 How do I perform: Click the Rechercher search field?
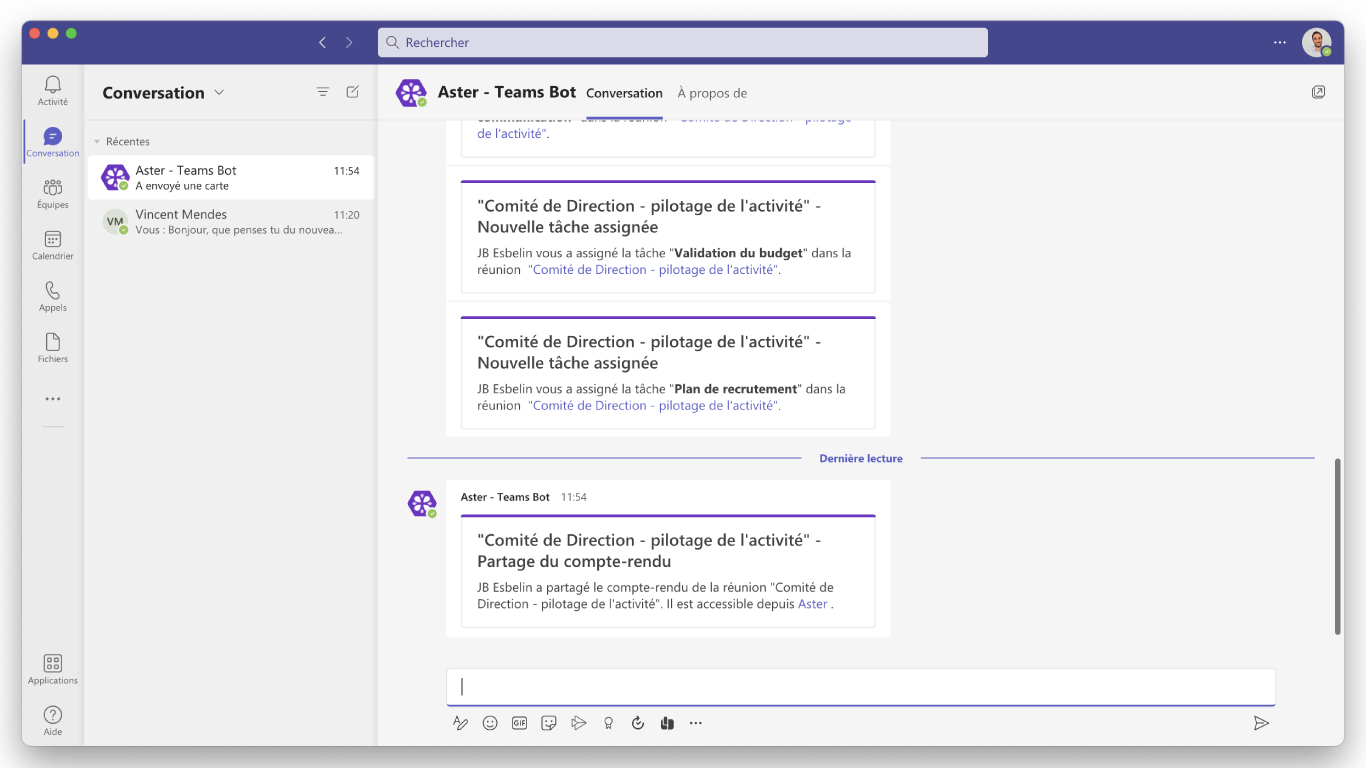pyautogui.click(x=683, y=42)
